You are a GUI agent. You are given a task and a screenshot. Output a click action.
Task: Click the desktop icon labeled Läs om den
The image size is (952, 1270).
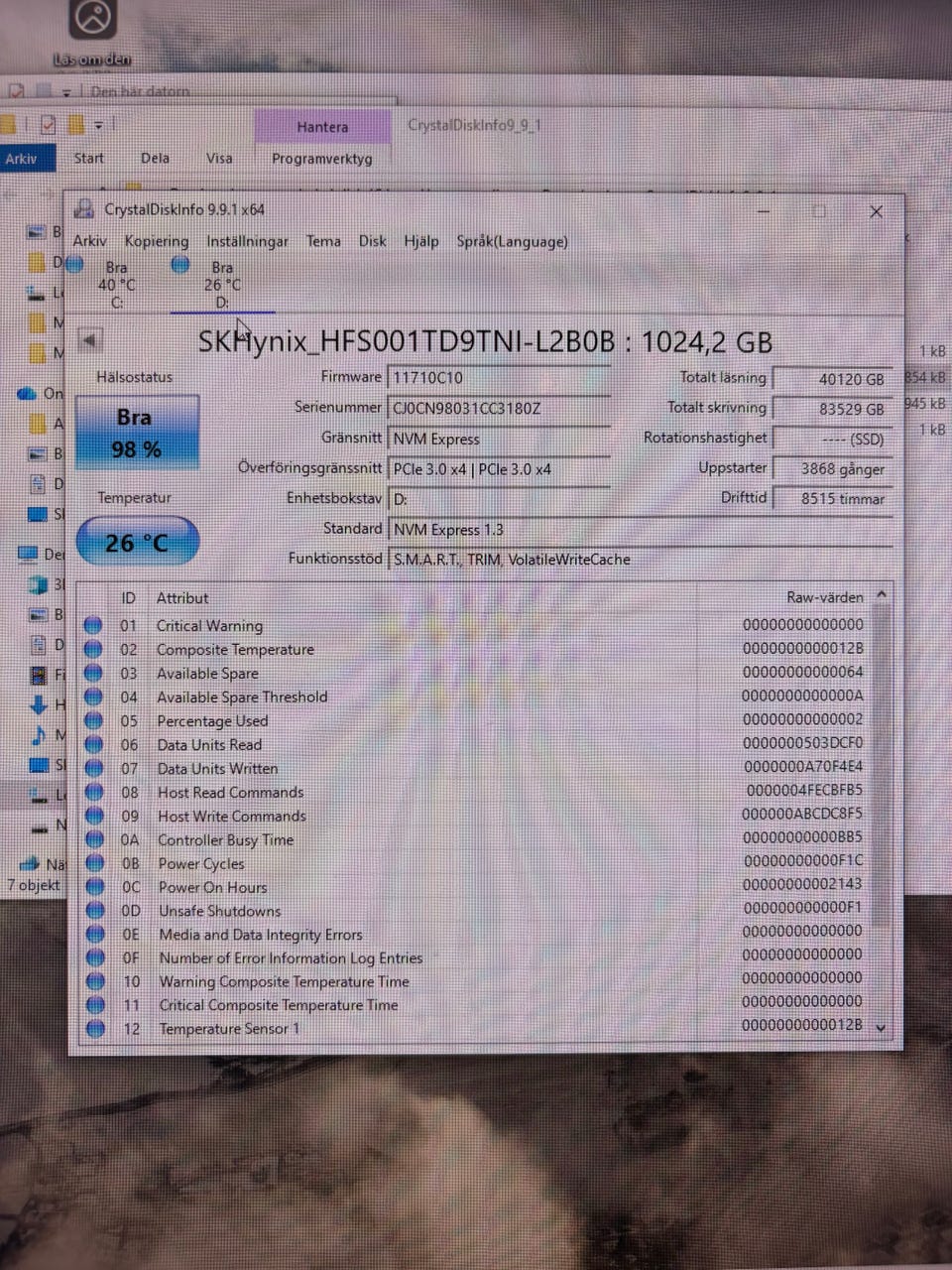click(x=91, y=35)
